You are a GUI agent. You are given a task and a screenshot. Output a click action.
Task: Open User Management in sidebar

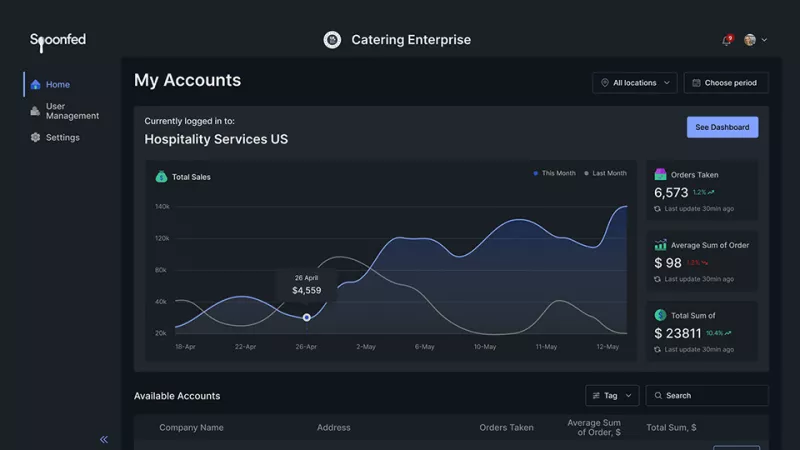click(71, 111)
